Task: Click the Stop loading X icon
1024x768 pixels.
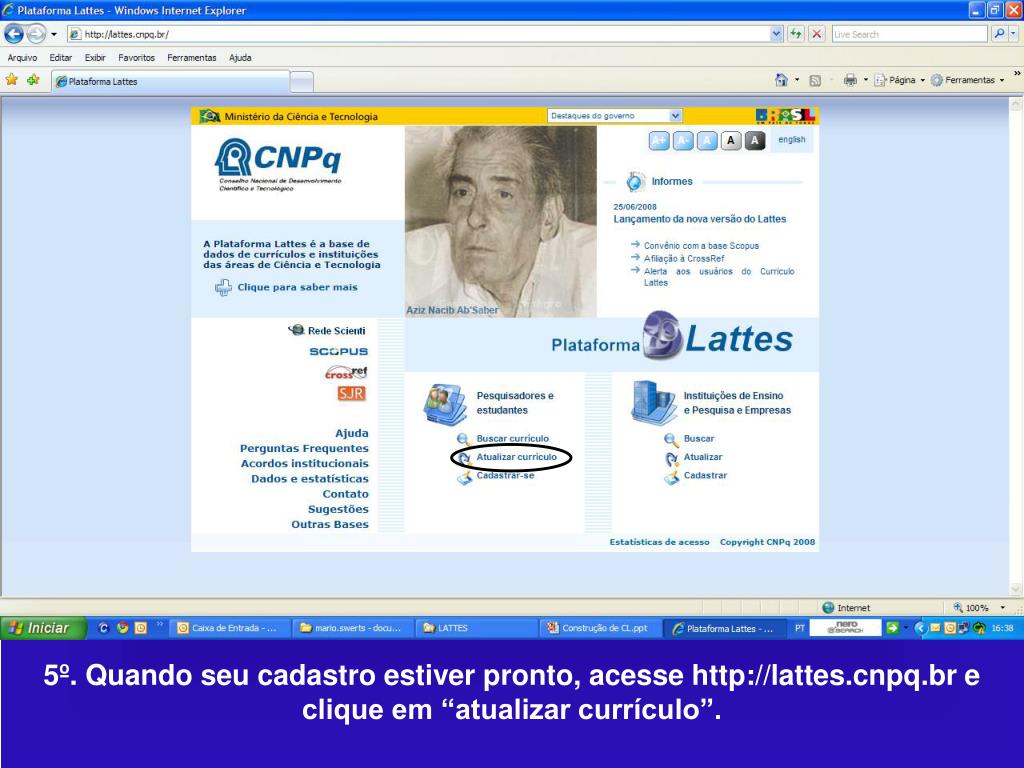Action: (x=816, y=34)
